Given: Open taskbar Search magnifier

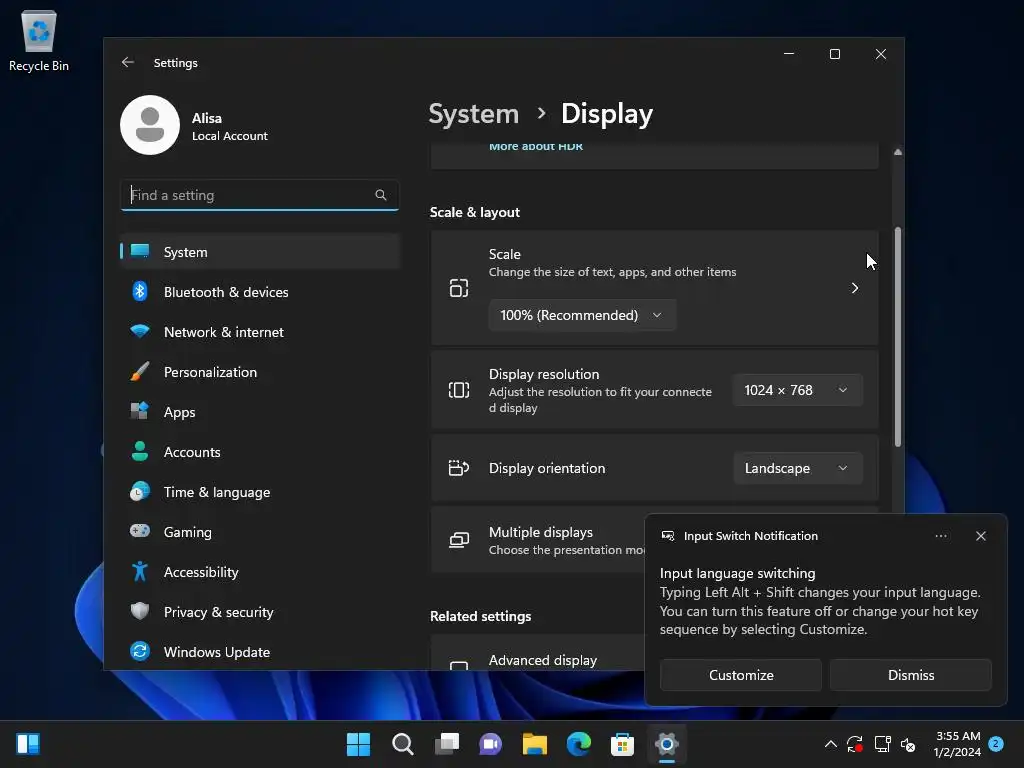Looking at the screenshot, I should [402, 744].
